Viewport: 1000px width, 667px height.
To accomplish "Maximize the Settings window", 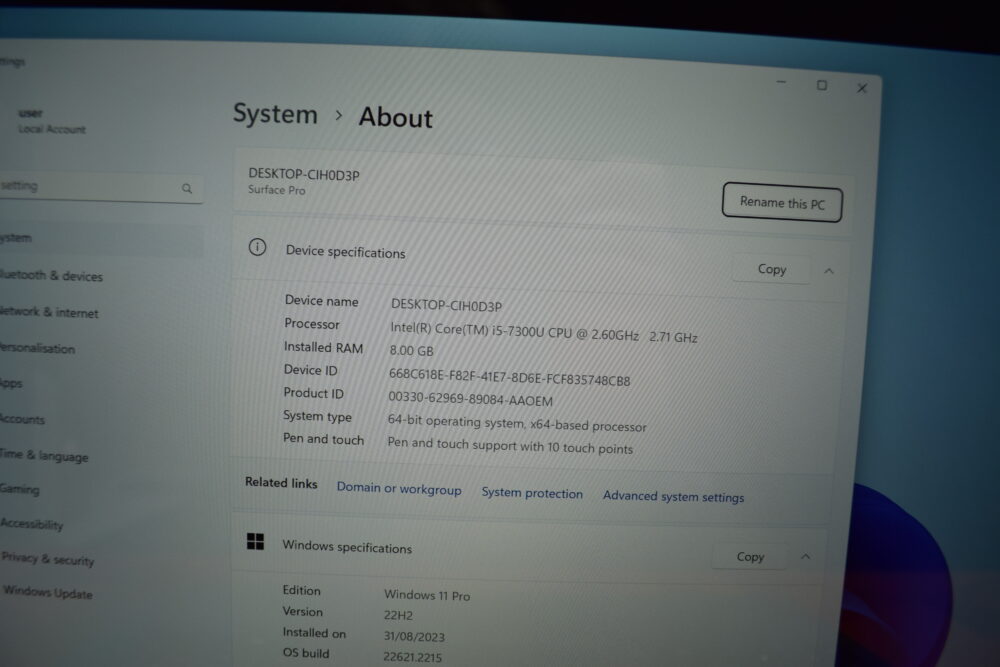I will [x=821, y=85].
